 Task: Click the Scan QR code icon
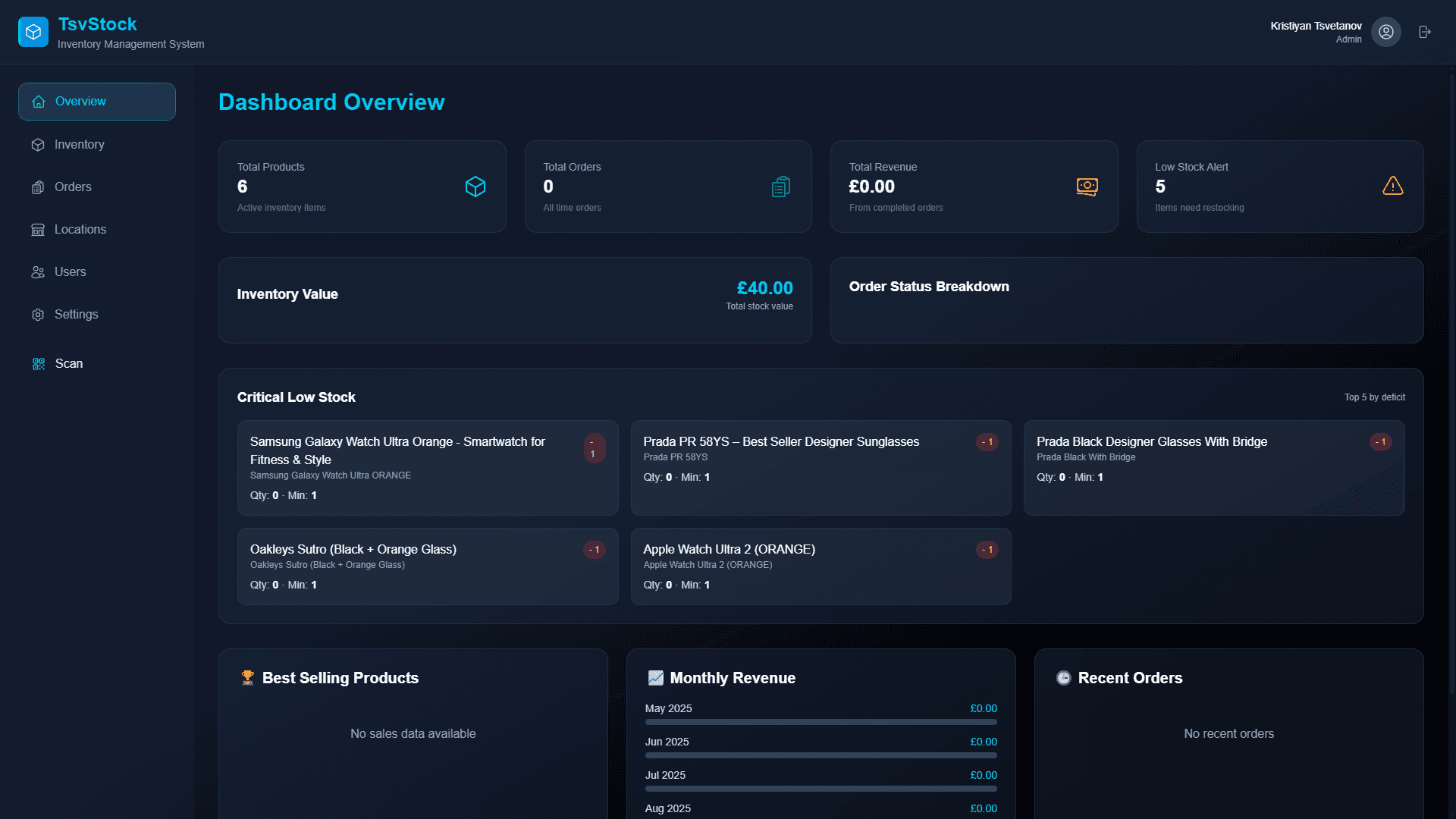click(39, 364)
